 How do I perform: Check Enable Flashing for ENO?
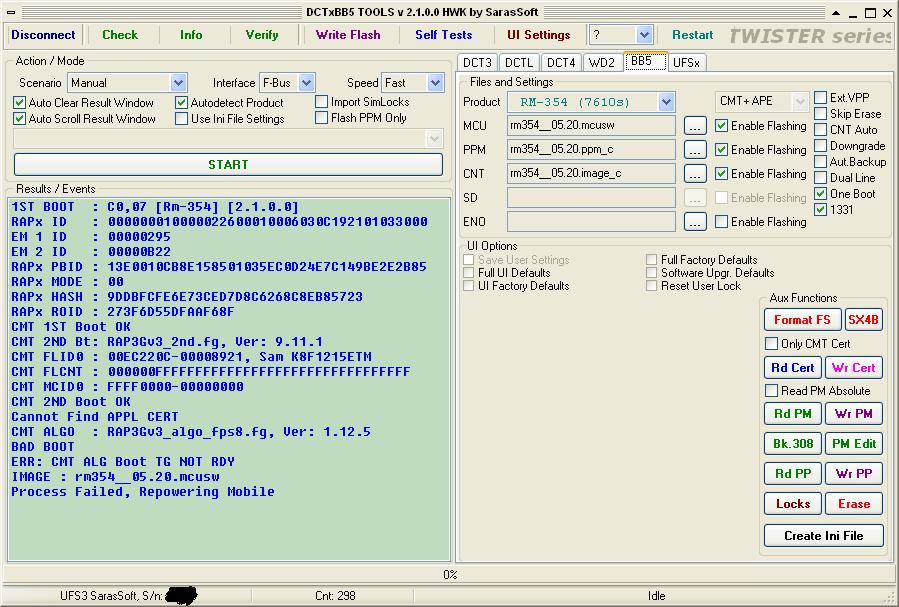[722, 222]
